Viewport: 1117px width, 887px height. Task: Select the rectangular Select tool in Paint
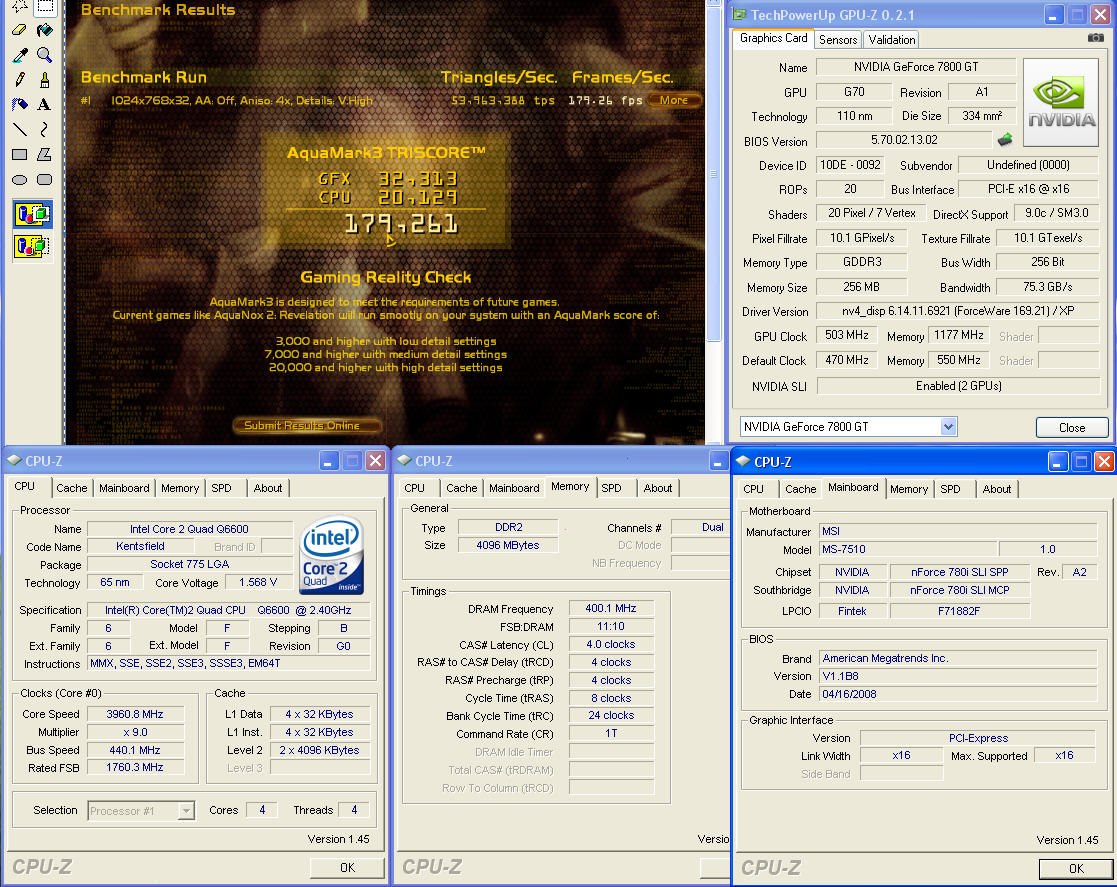pyautogui.click(x=44, y=6)
